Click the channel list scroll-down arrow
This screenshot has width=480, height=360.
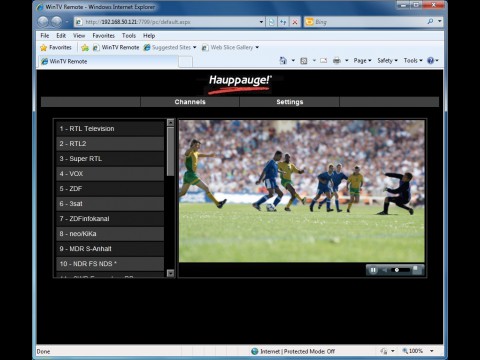click(170, 273)
